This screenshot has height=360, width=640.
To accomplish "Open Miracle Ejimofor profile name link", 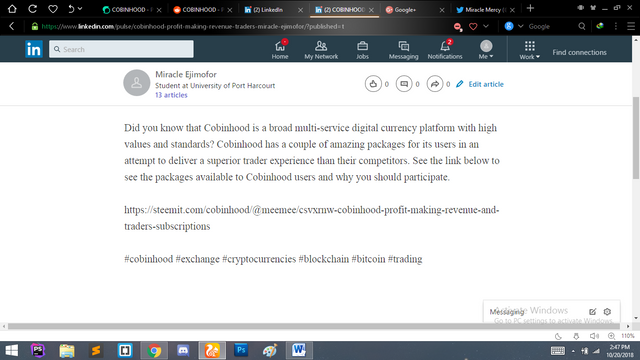I will pyautogui.click(x=186, y=74).
